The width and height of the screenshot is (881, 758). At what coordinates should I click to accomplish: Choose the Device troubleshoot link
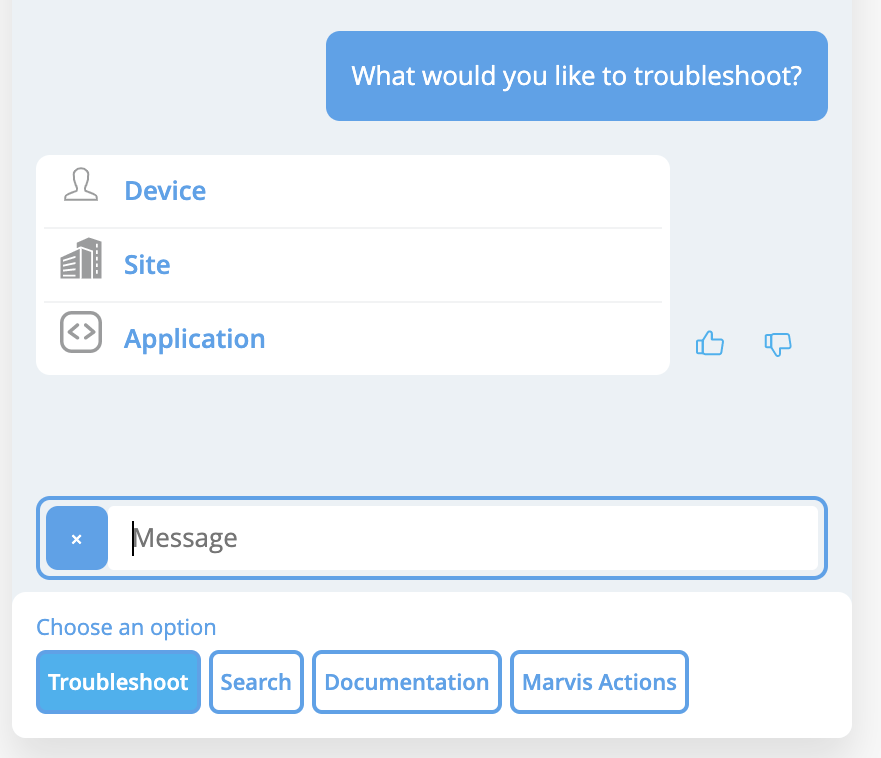165,191
